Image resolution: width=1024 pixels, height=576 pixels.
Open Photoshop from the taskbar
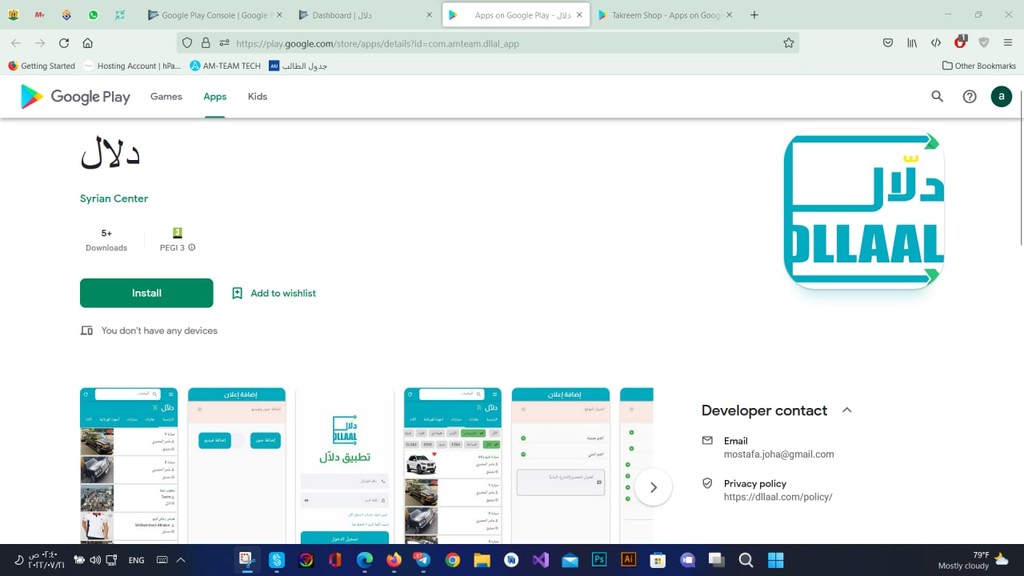click(599, 560)
